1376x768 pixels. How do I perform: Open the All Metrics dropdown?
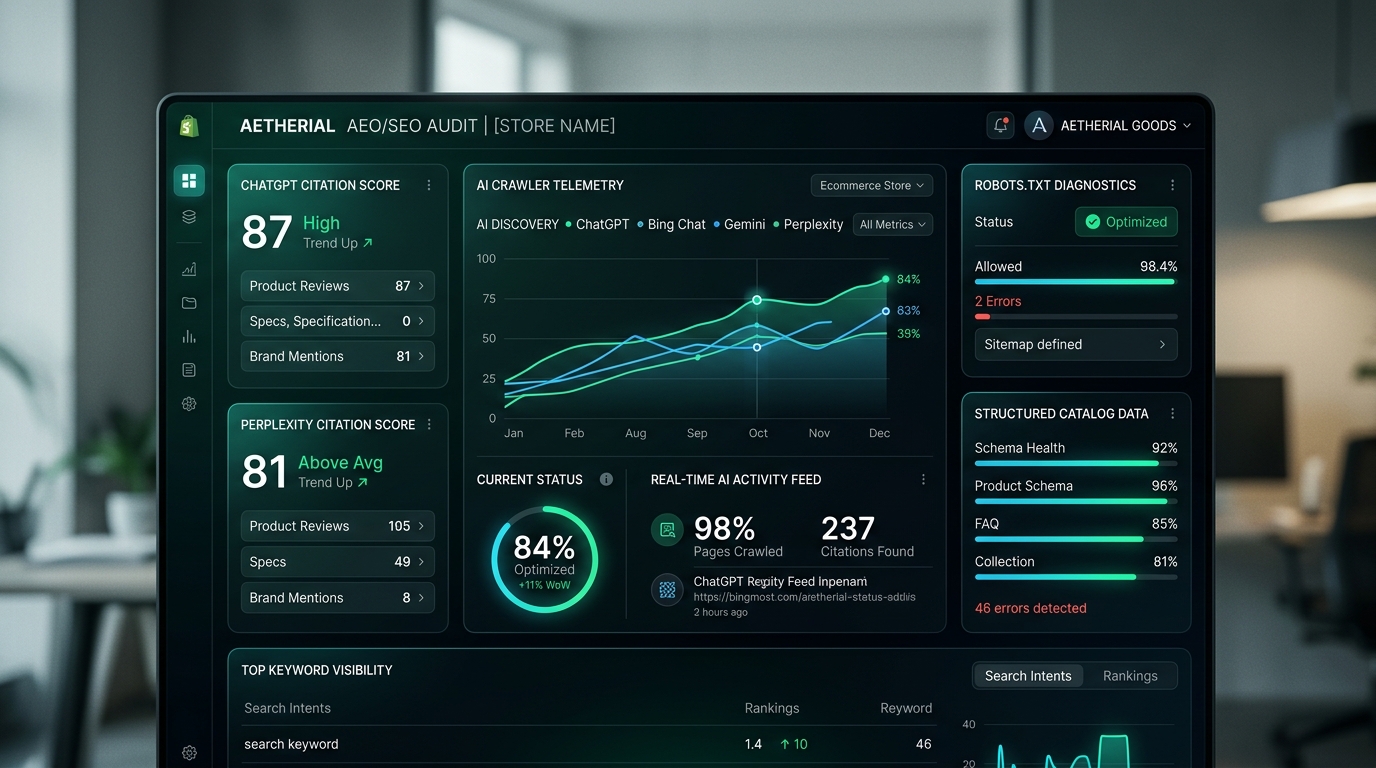(893, 224)
